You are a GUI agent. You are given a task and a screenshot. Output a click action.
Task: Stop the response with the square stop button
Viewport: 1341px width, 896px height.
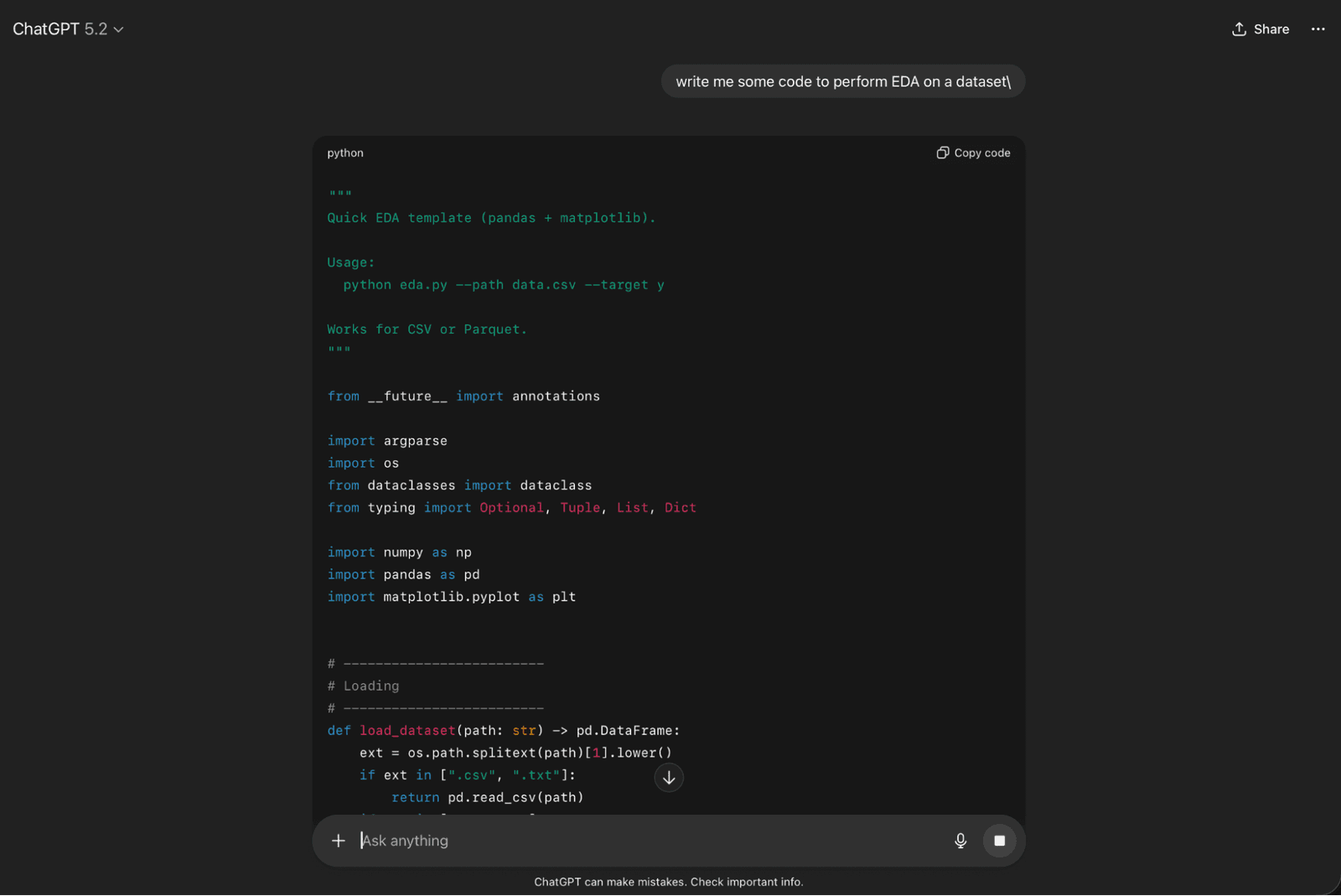coord(999,841)
